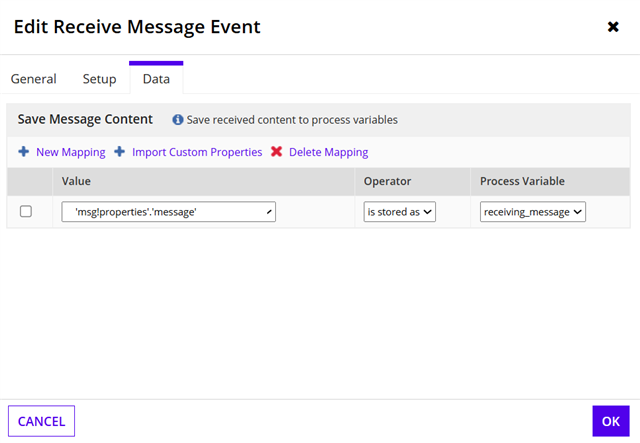Image resolution: width=640 pixels, height=443 pixels.
Task: Open the expression editor icon in Value field
Action: click(x=268, y=212)
